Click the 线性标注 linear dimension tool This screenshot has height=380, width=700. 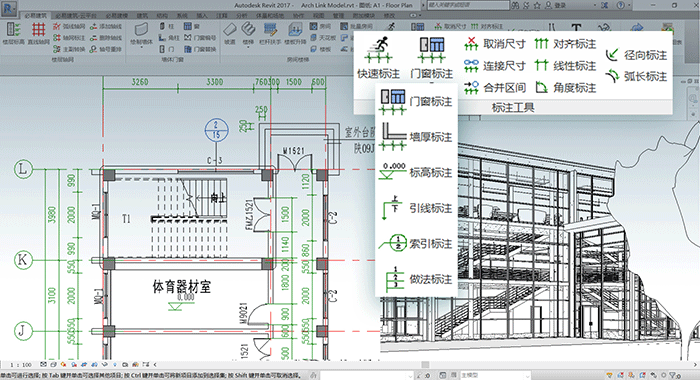[x=565, y=66]
